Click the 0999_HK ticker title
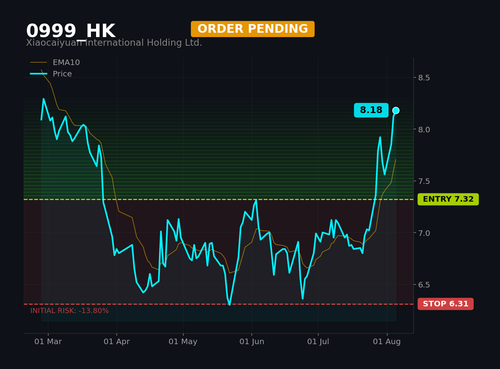Viewport: 500px width, 369px height. click(x=71, y=31)
